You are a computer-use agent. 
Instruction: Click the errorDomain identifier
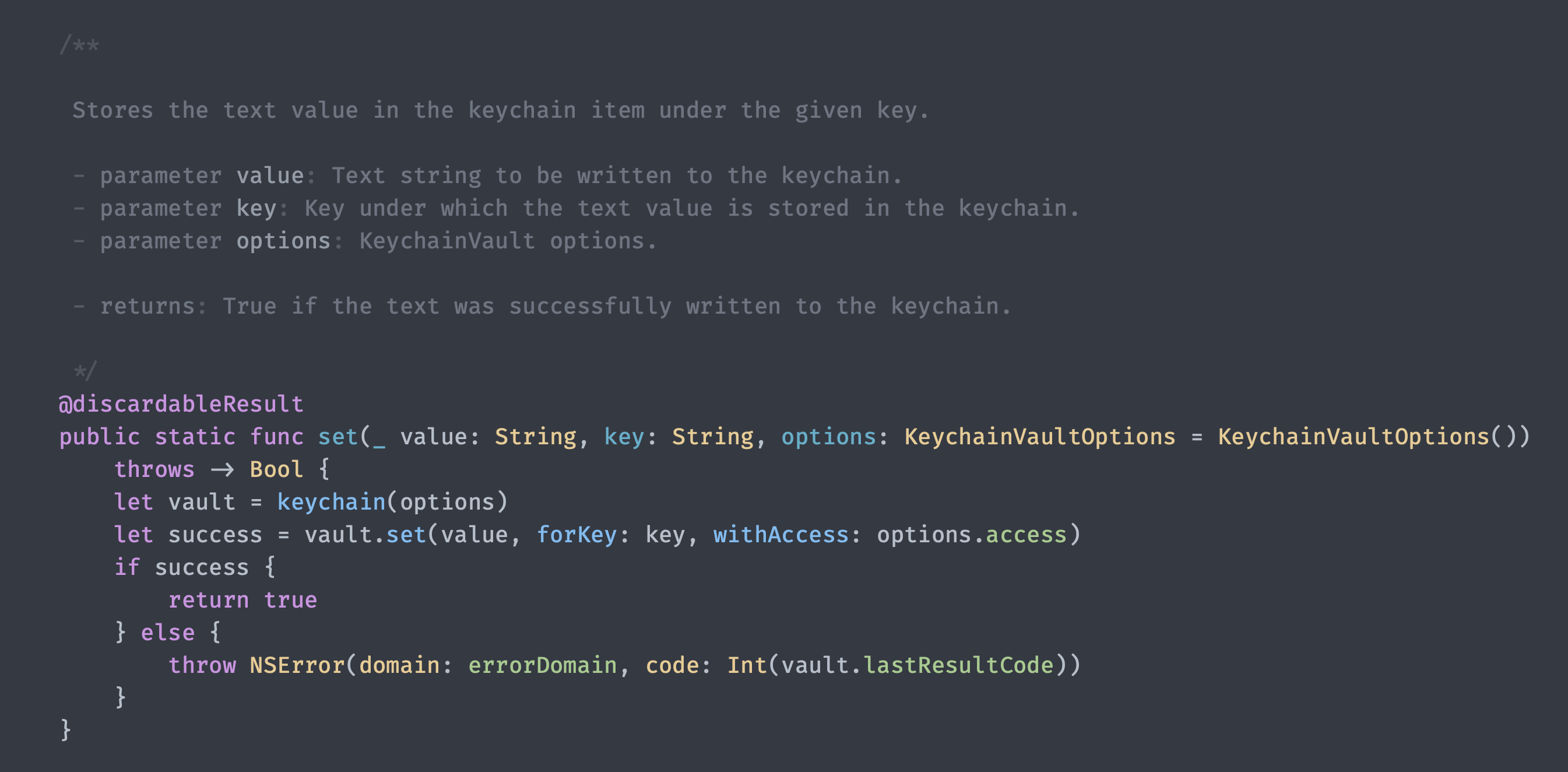pyautogui.click(x=542, y=665)
